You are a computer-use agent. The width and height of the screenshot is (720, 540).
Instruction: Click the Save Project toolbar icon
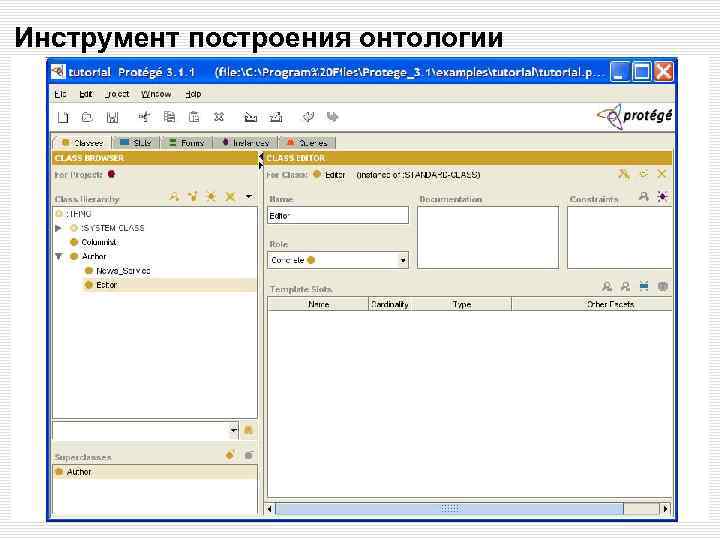pyautogui.click(x=112, y=118)
